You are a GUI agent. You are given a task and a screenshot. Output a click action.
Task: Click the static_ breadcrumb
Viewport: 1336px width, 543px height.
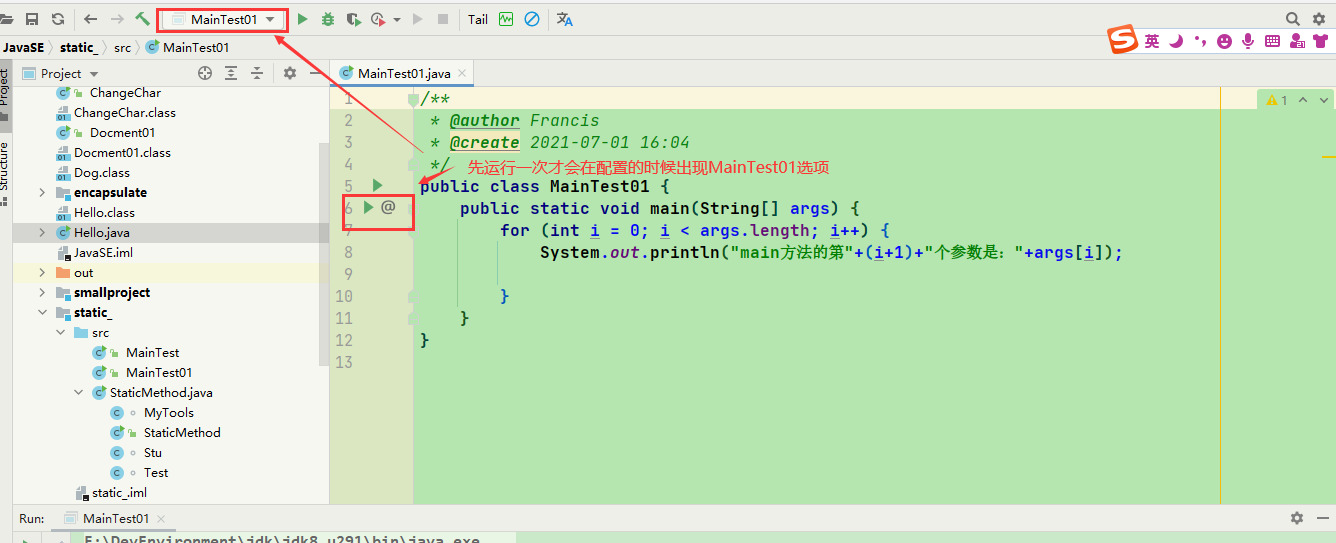[x=79, y=47]
